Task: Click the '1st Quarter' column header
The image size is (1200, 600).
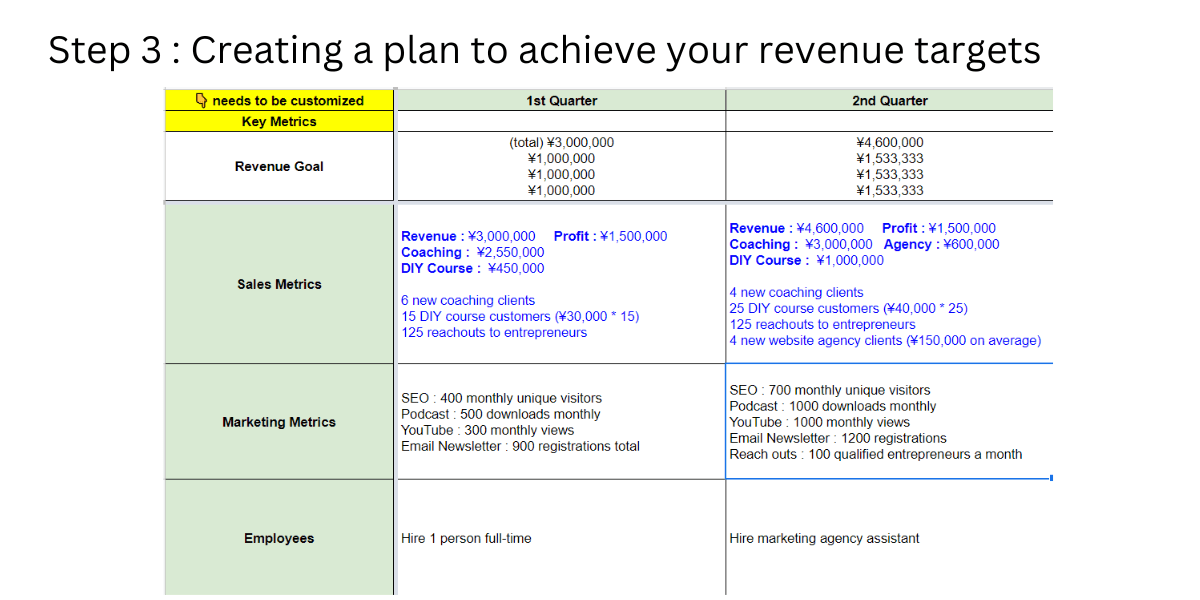Action: click(x=561, y=100)
